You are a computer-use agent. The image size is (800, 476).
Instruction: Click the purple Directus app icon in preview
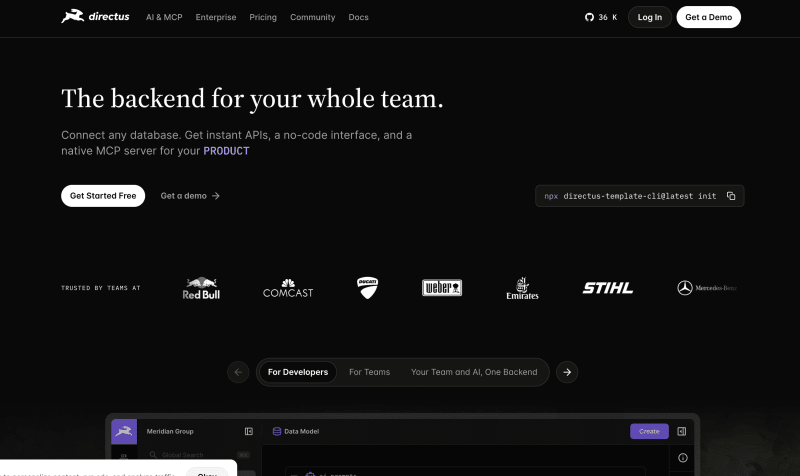(124, 432)
